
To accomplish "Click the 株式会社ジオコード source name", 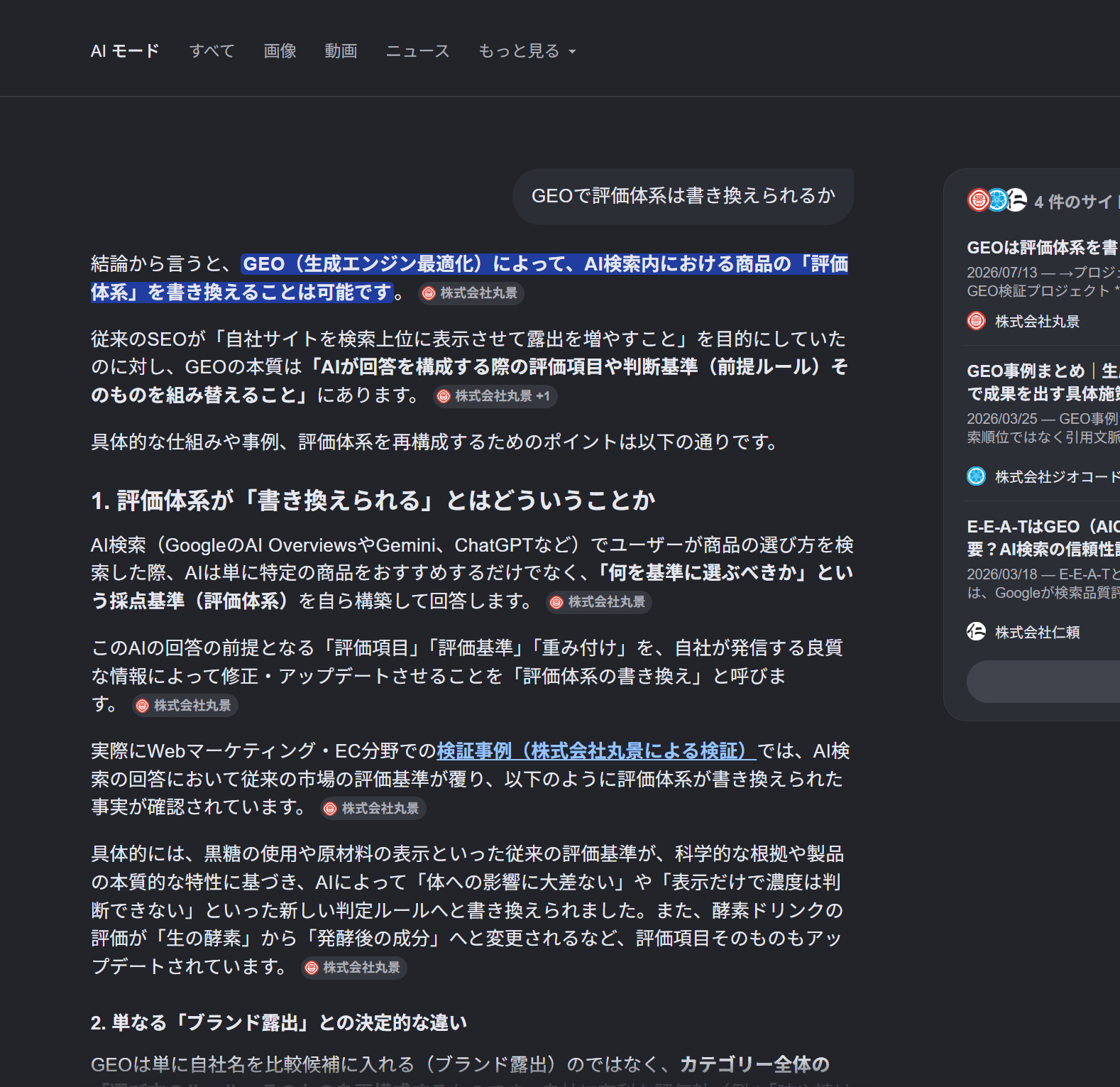I will tap(1057, 477).
